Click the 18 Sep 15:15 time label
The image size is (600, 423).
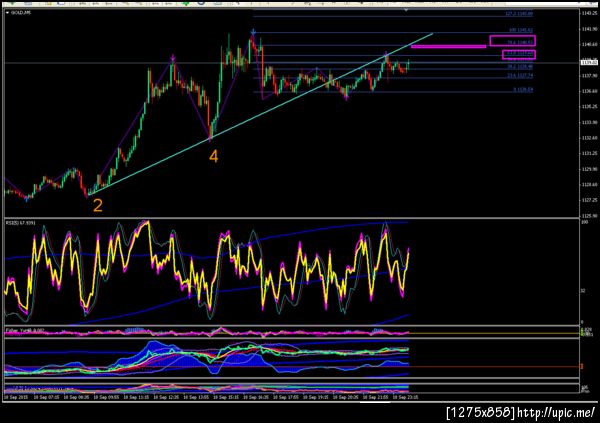[x=226, y=397]
